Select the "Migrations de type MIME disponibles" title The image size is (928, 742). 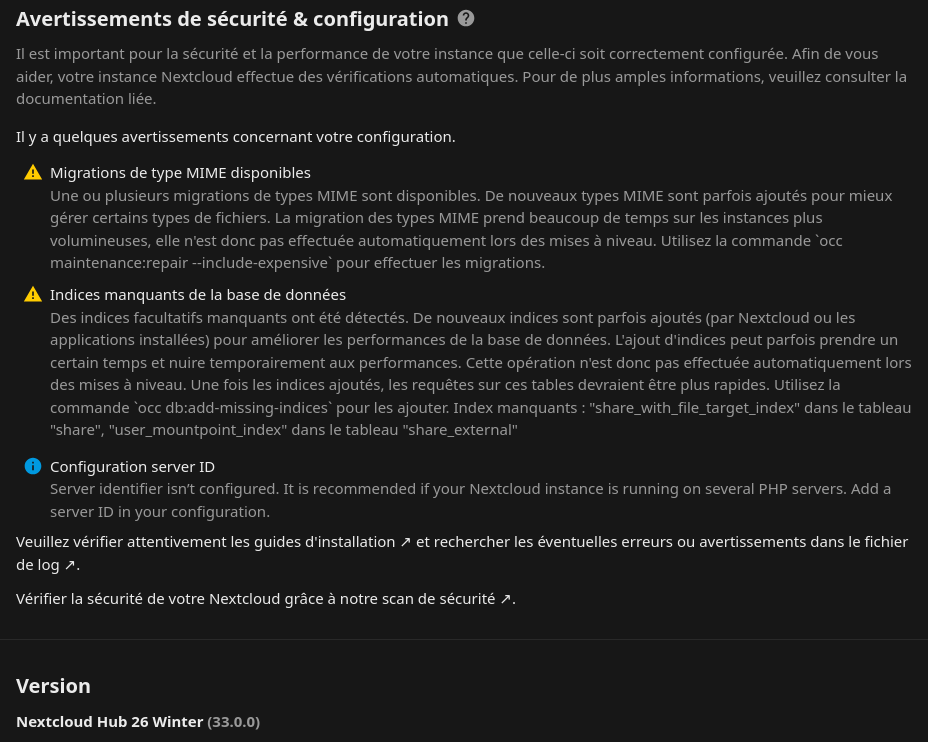tap(180, 172)
